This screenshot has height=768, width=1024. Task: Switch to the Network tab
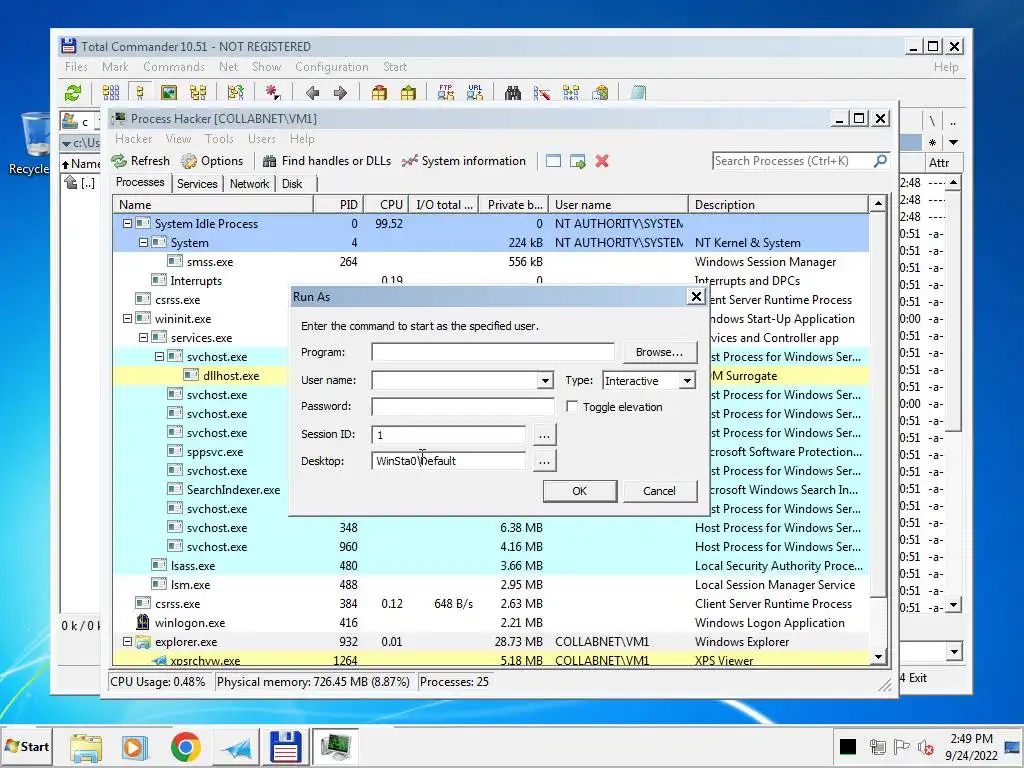pos(249,184)
